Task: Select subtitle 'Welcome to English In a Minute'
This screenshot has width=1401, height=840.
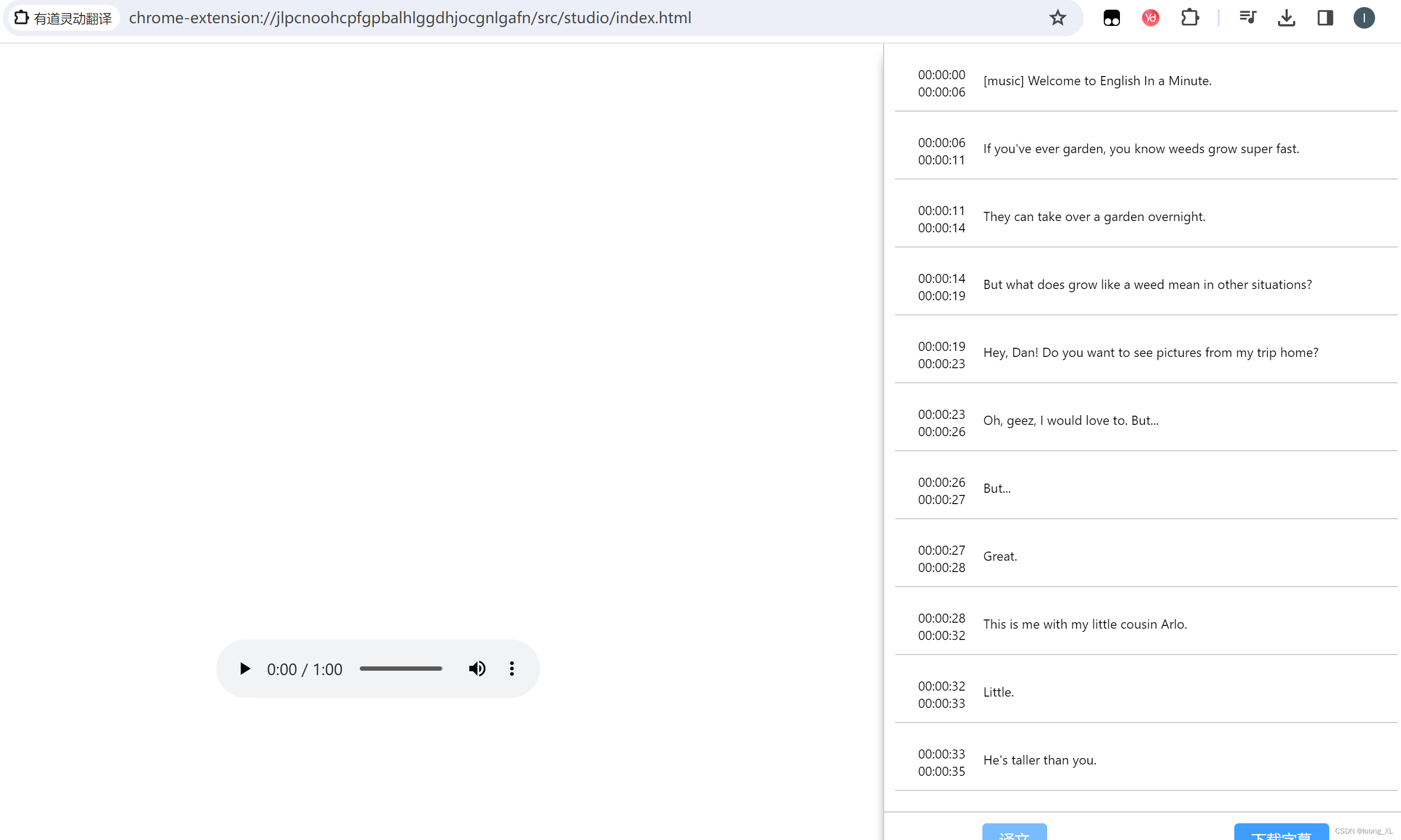Action: (1097, 81)
